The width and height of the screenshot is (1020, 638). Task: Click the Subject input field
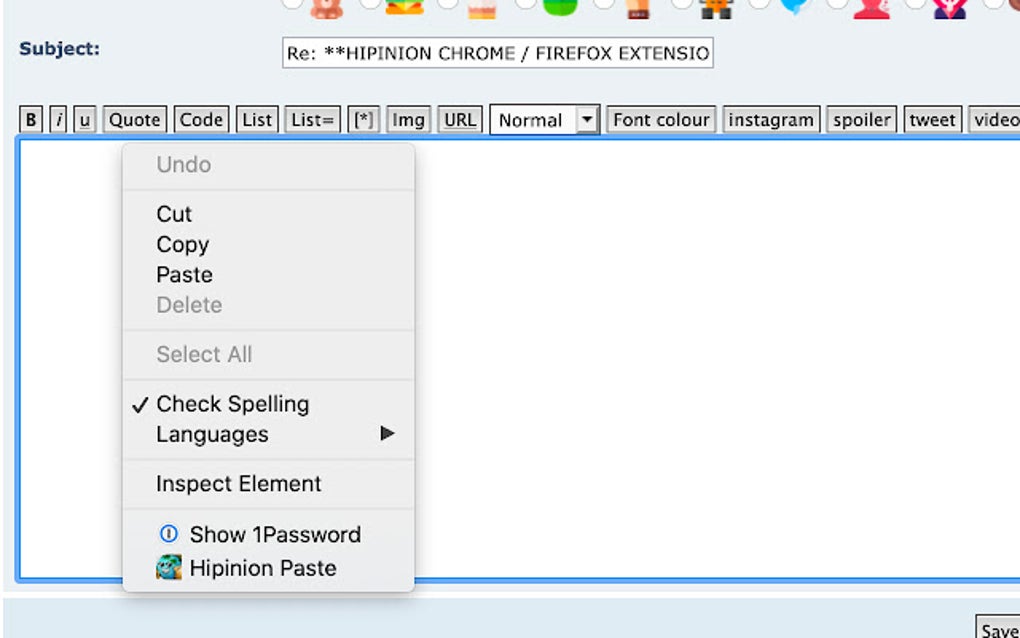tap(497, 53)
